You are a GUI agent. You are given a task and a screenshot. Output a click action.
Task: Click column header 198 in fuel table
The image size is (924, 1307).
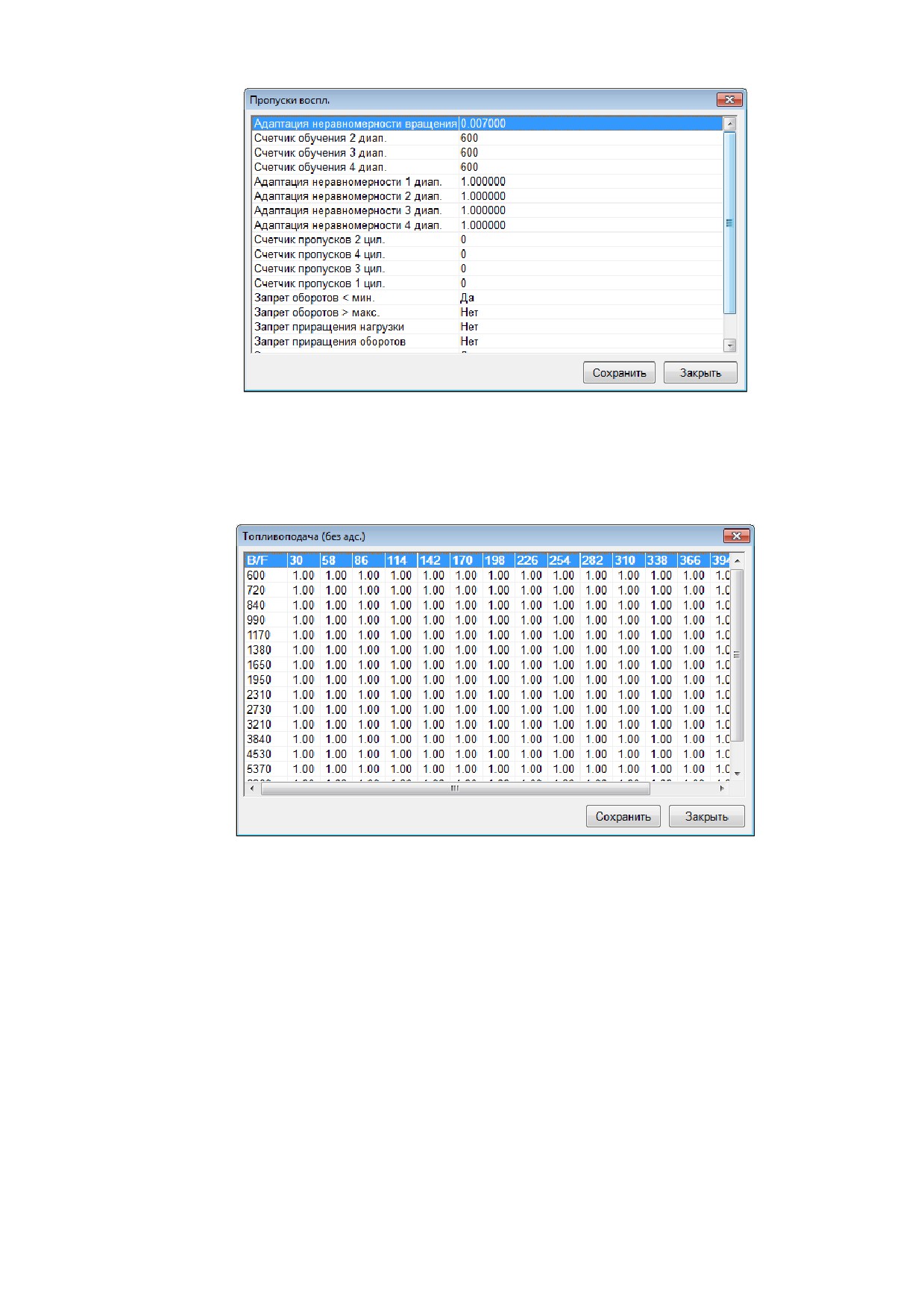pos(499,560)
